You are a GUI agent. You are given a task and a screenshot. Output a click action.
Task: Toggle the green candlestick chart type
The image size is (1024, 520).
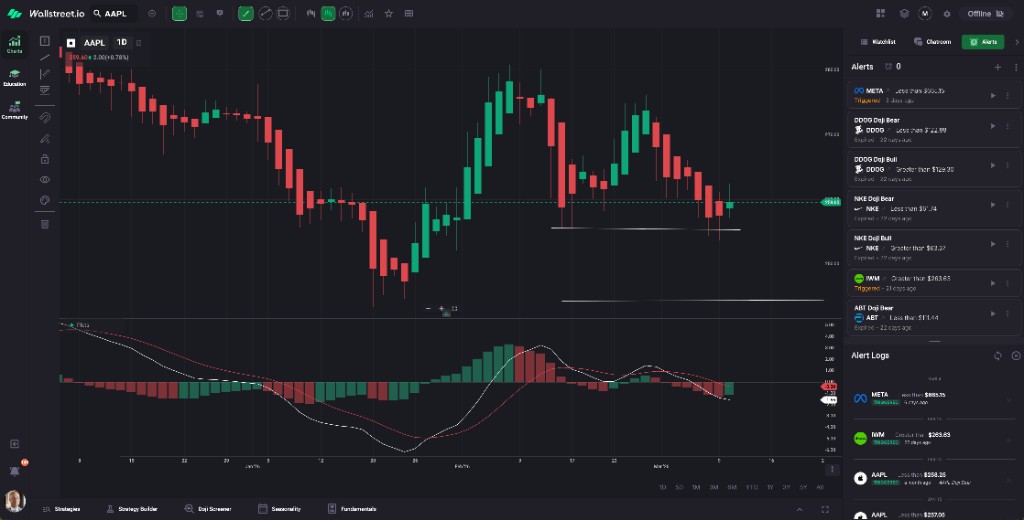328,13
